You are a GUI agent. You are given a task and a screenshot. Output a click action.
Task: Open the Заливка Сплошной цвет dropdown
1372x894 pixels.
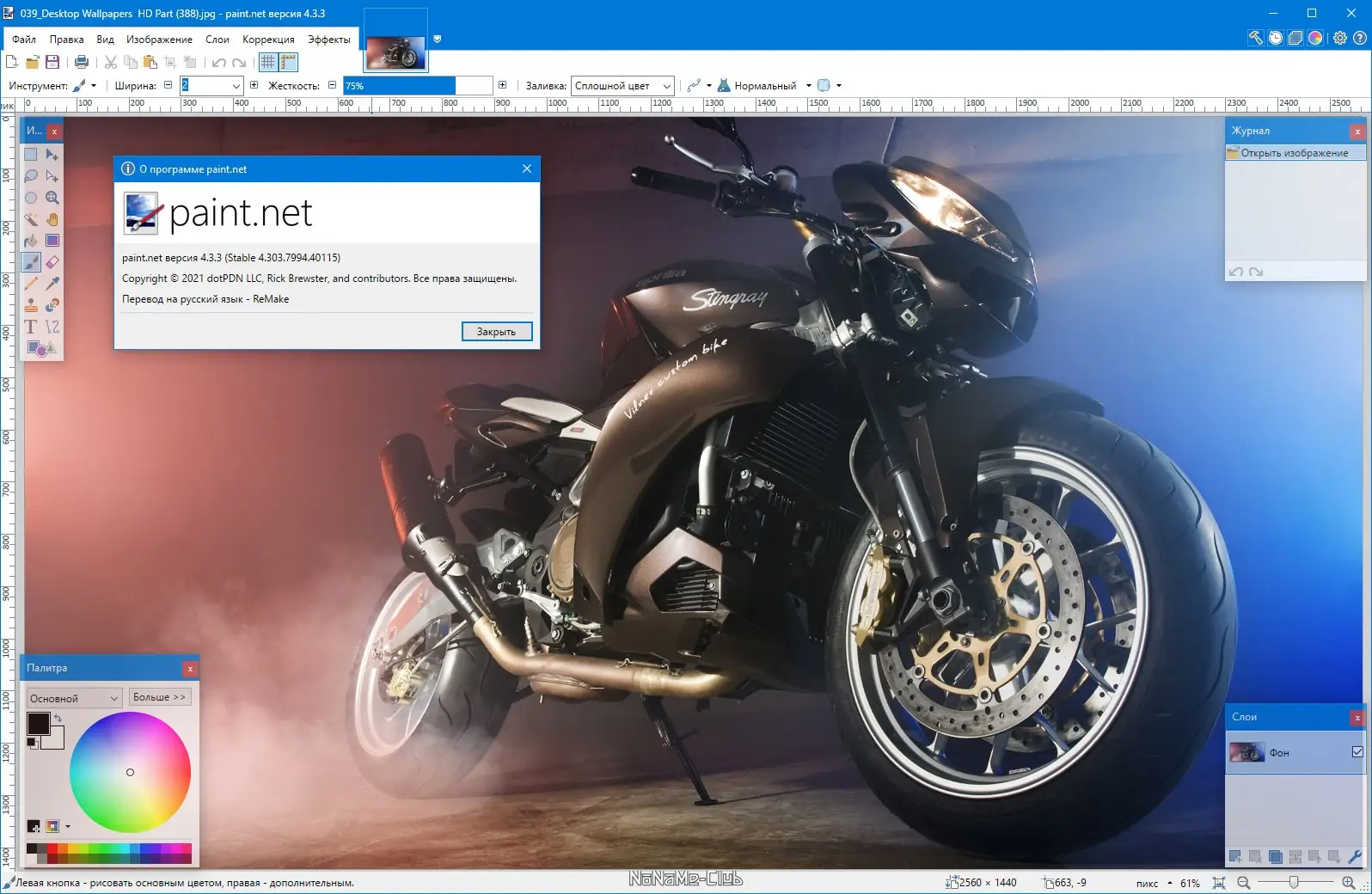coord(622,85)
